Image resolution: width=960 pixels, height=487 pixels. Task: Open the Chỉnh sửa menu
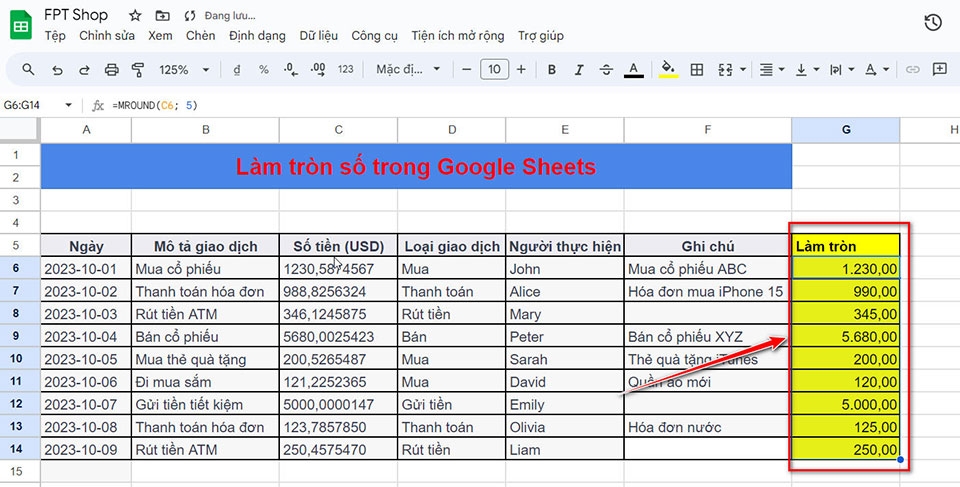107,36
